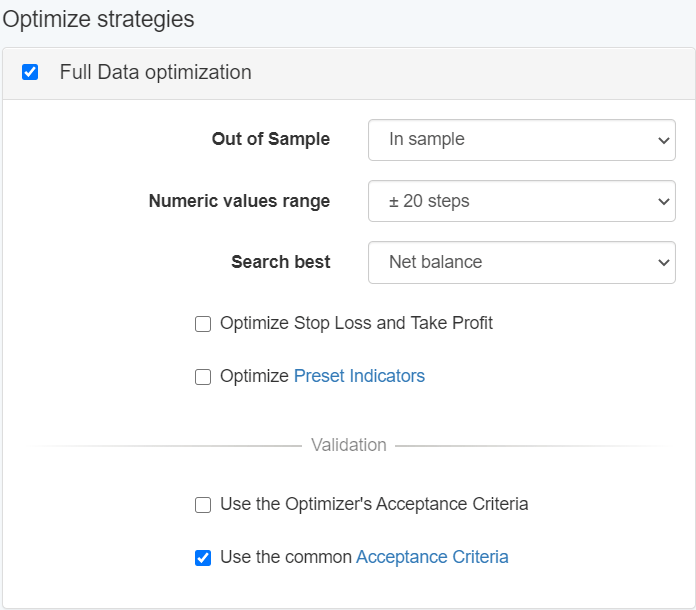Uncheck the Use the common Acceptance Criteria box
This screenshot has height=610, width=696.
203,558
